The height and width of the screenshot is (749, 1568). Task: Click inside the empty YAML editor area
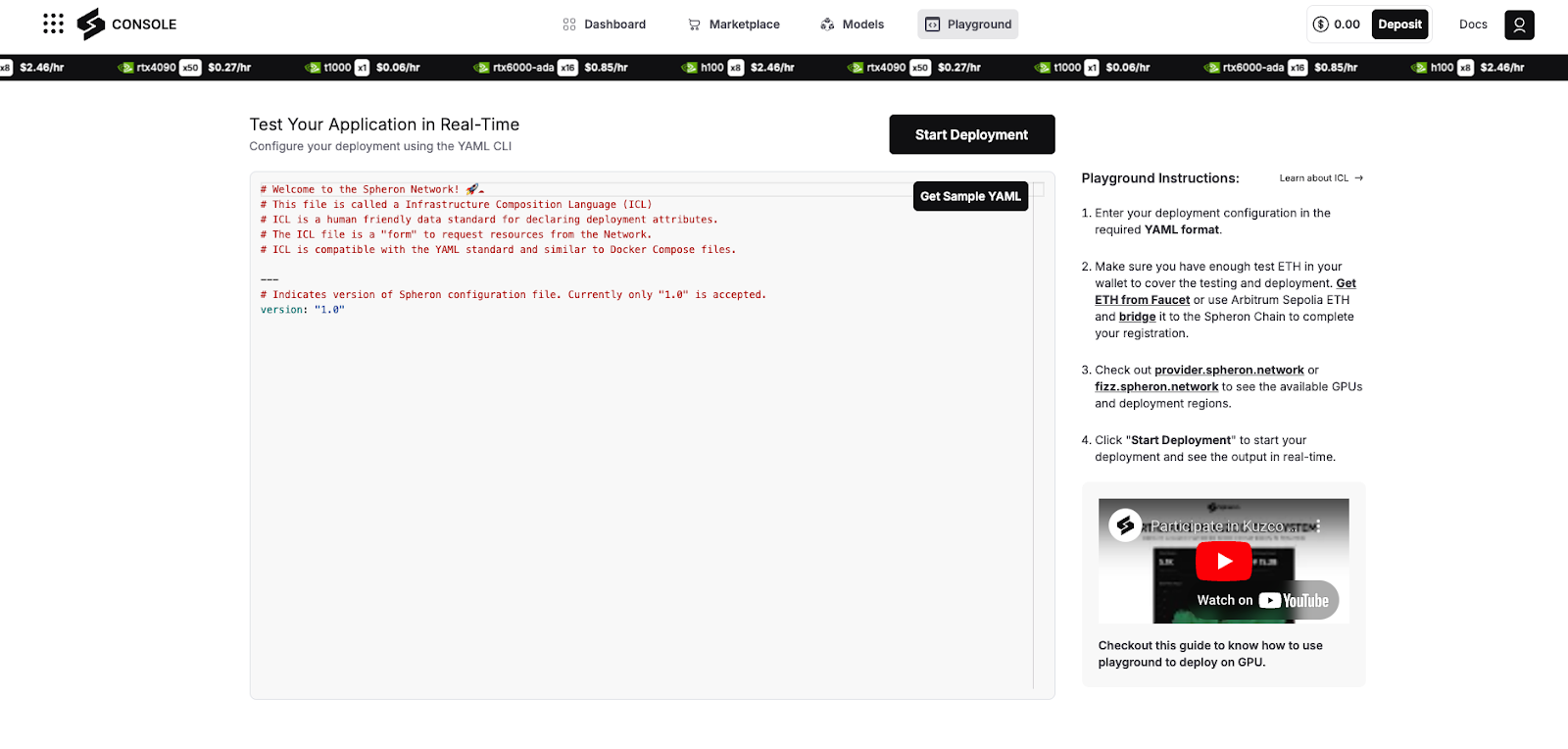[x=642, y=500]
